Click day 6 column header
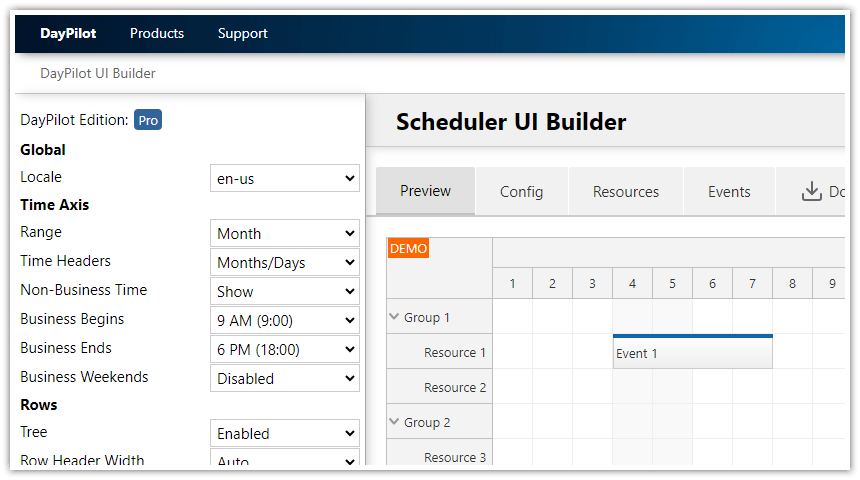 pos(712,283)
